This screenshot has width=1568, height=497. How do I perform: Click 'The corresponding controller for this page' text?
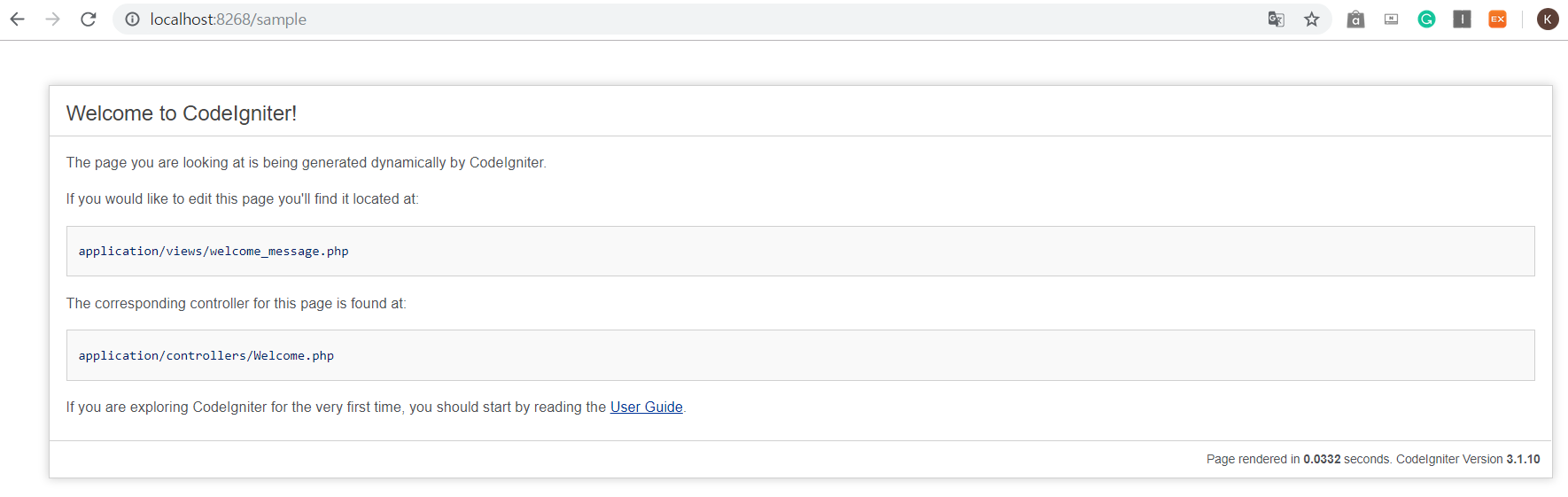(199, 304)
